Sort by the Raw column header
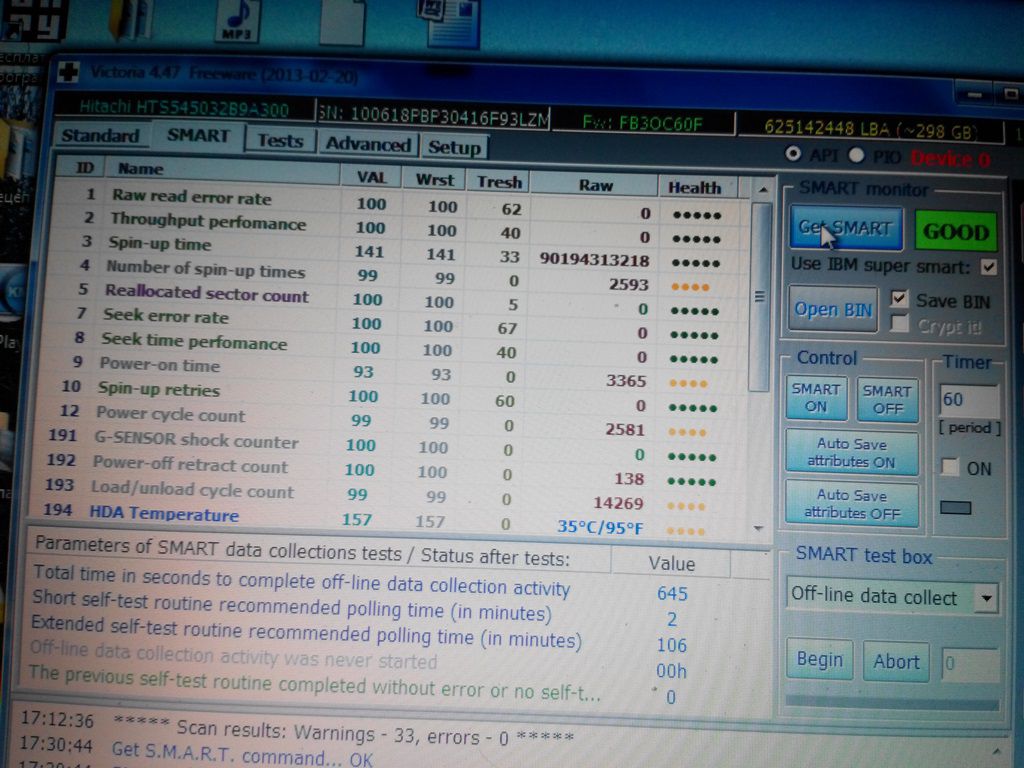This screenshot has width=1024, height=768. point(595,185)
